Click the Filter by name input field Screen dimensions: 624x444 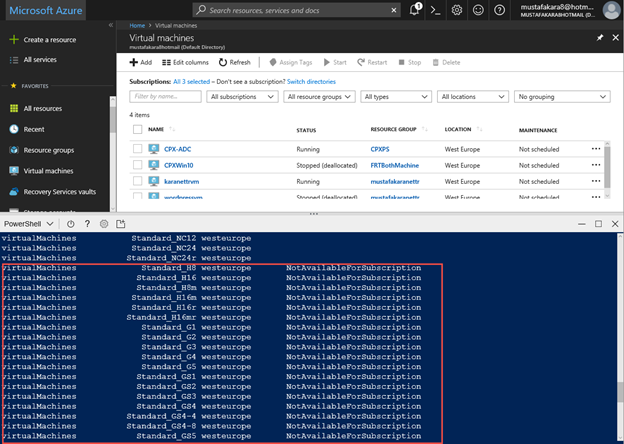pyautogui.click(x=165, y=97)
